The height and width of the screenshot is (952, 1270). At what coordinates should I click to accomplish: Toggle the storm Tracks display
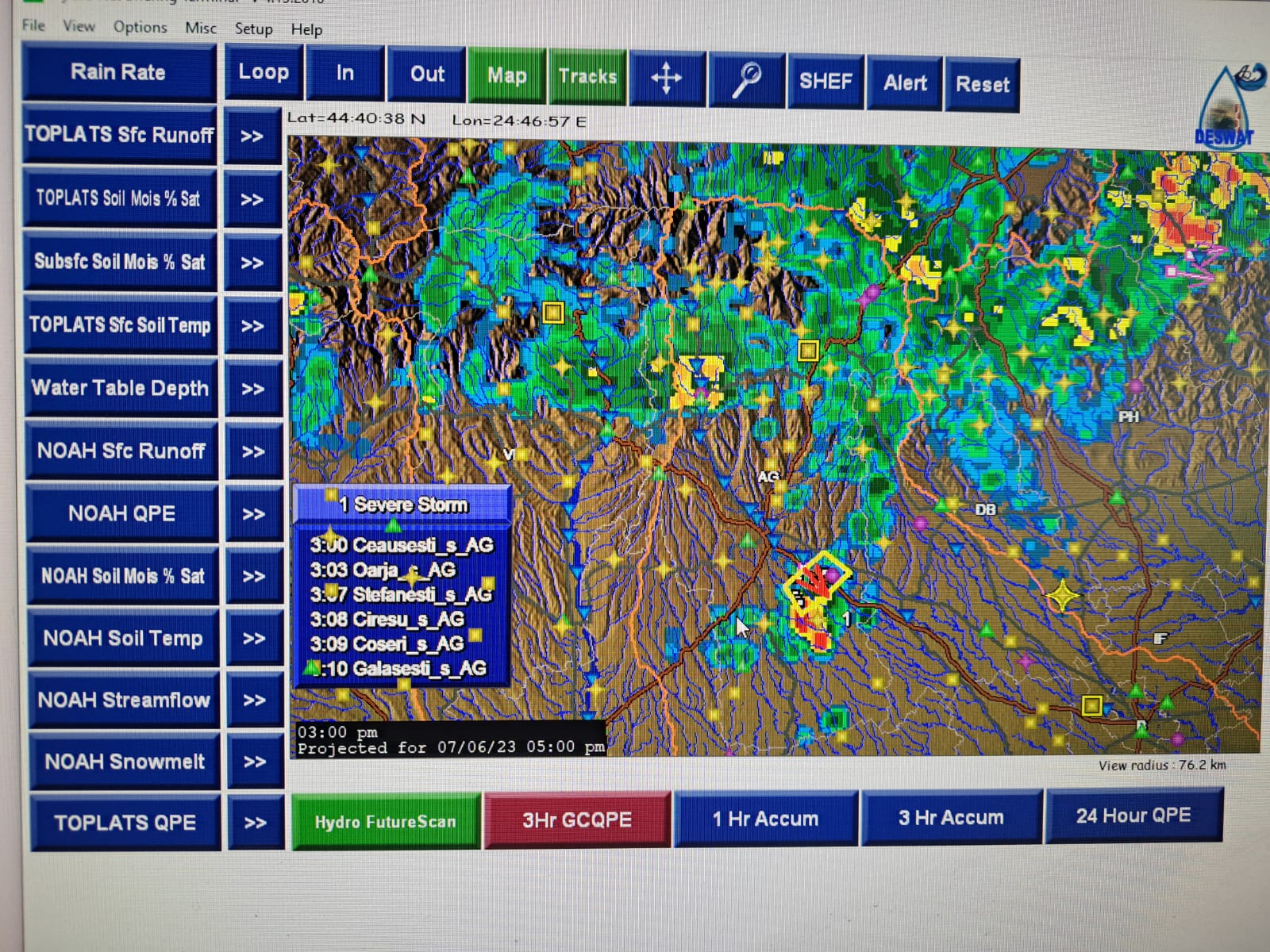(587, 76)
